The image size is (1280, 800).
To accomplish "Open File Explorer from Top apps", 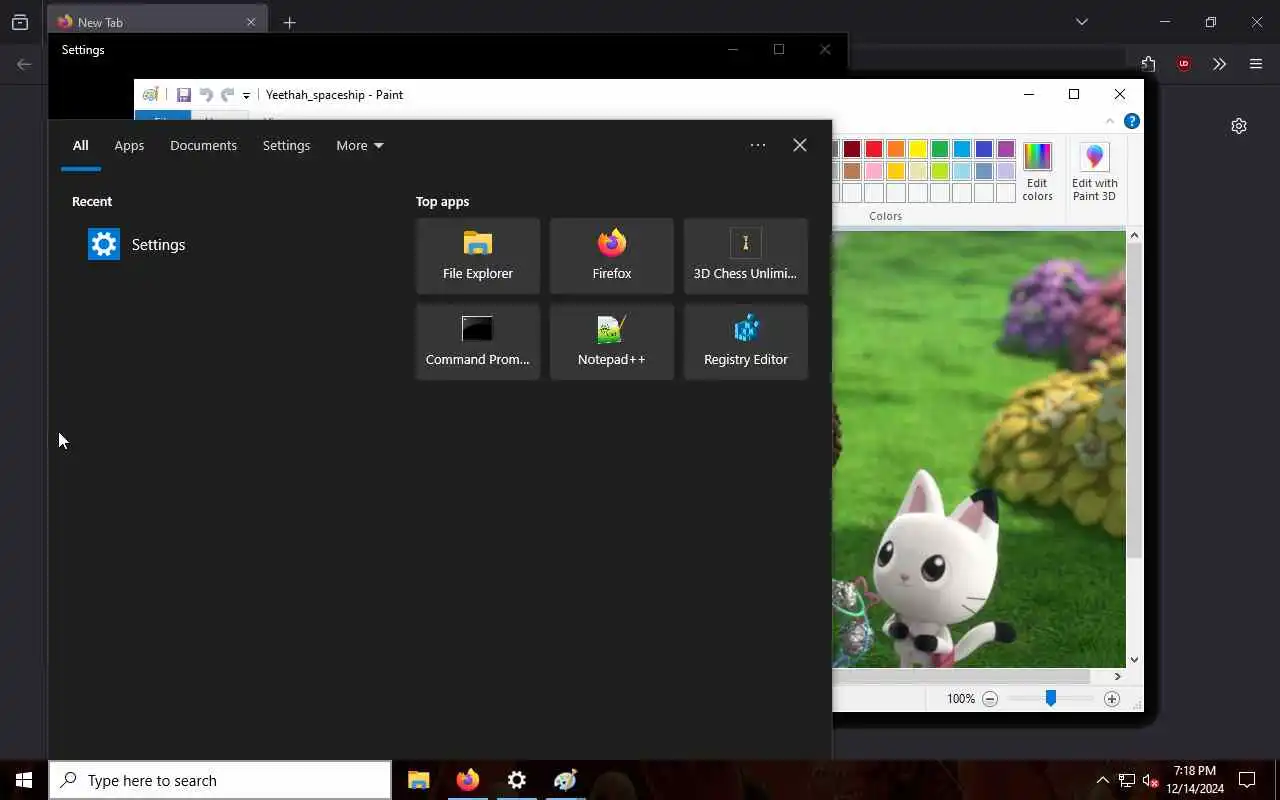I will point(478,256).
